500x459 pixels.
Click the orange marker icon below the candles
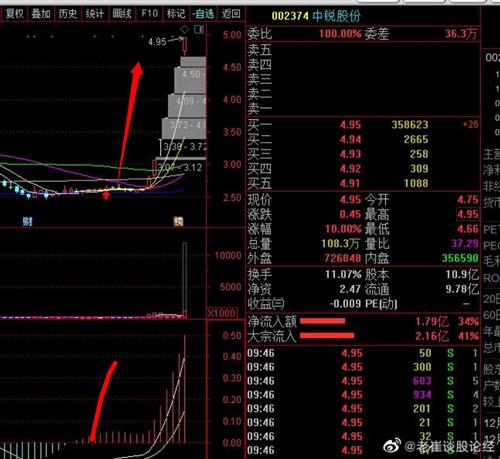pyautogui.click(x=179, y=221)
